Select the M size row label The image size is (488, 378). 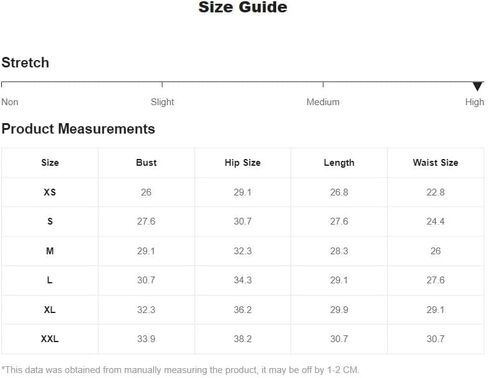tap(50, 251)
